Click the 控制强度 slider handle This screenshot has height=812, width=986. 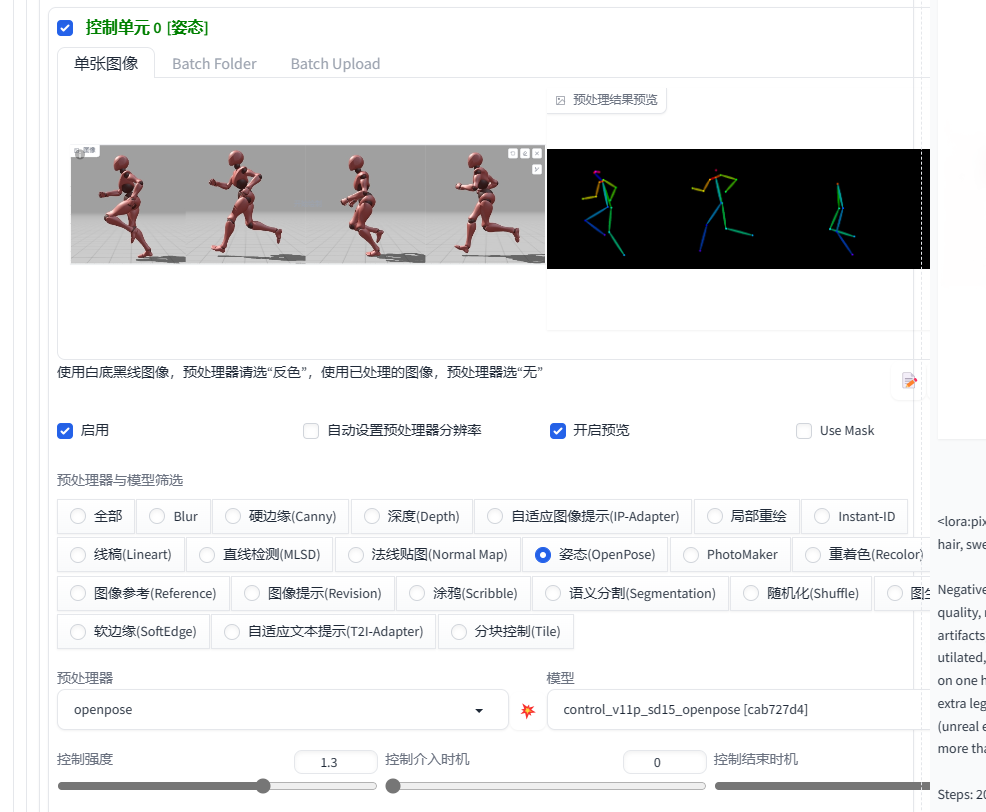point(263,786)
